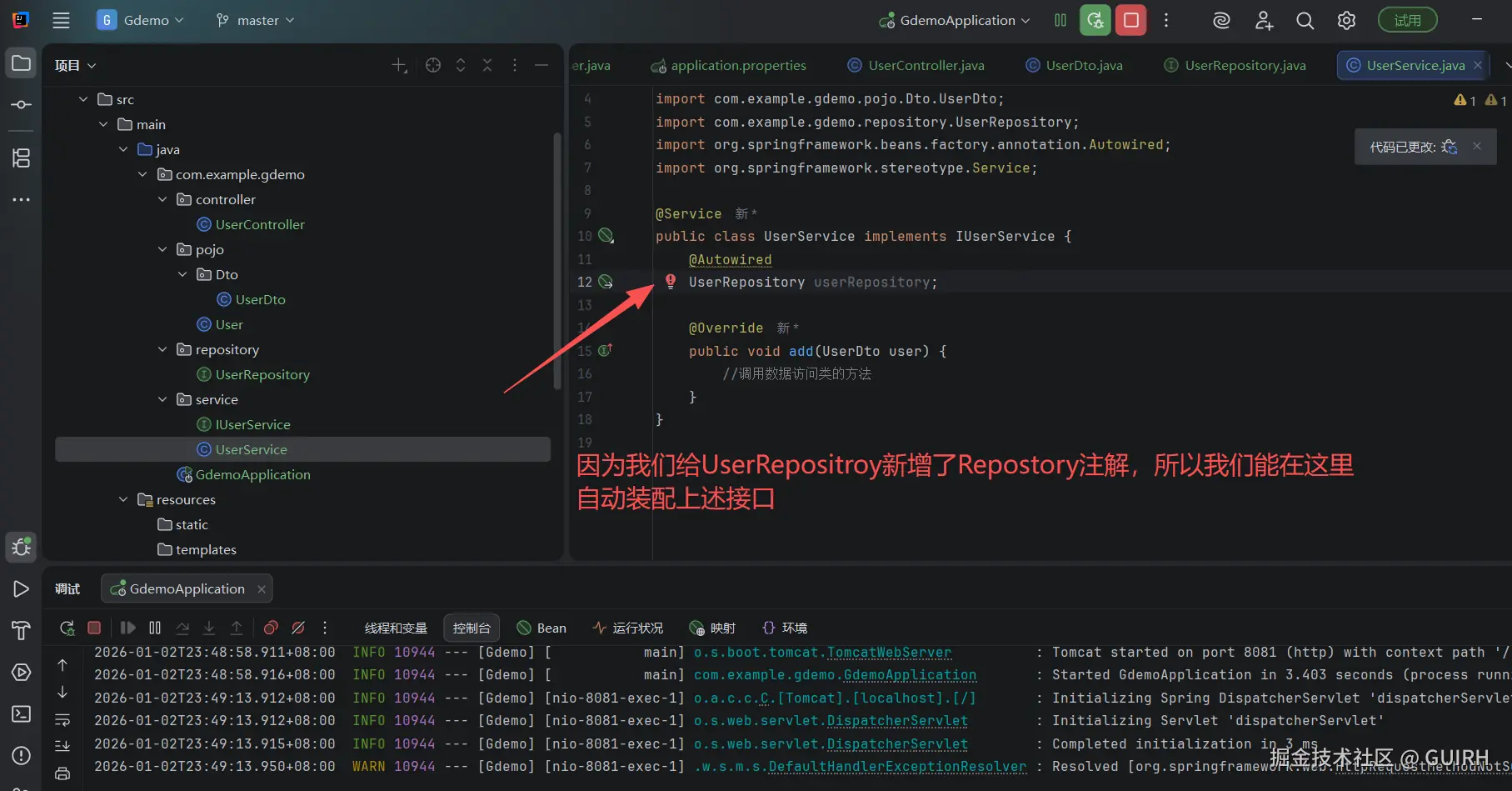Toggle soft wrap in the console
Viewport: 1512px width, 791px height.
(62, 719)
